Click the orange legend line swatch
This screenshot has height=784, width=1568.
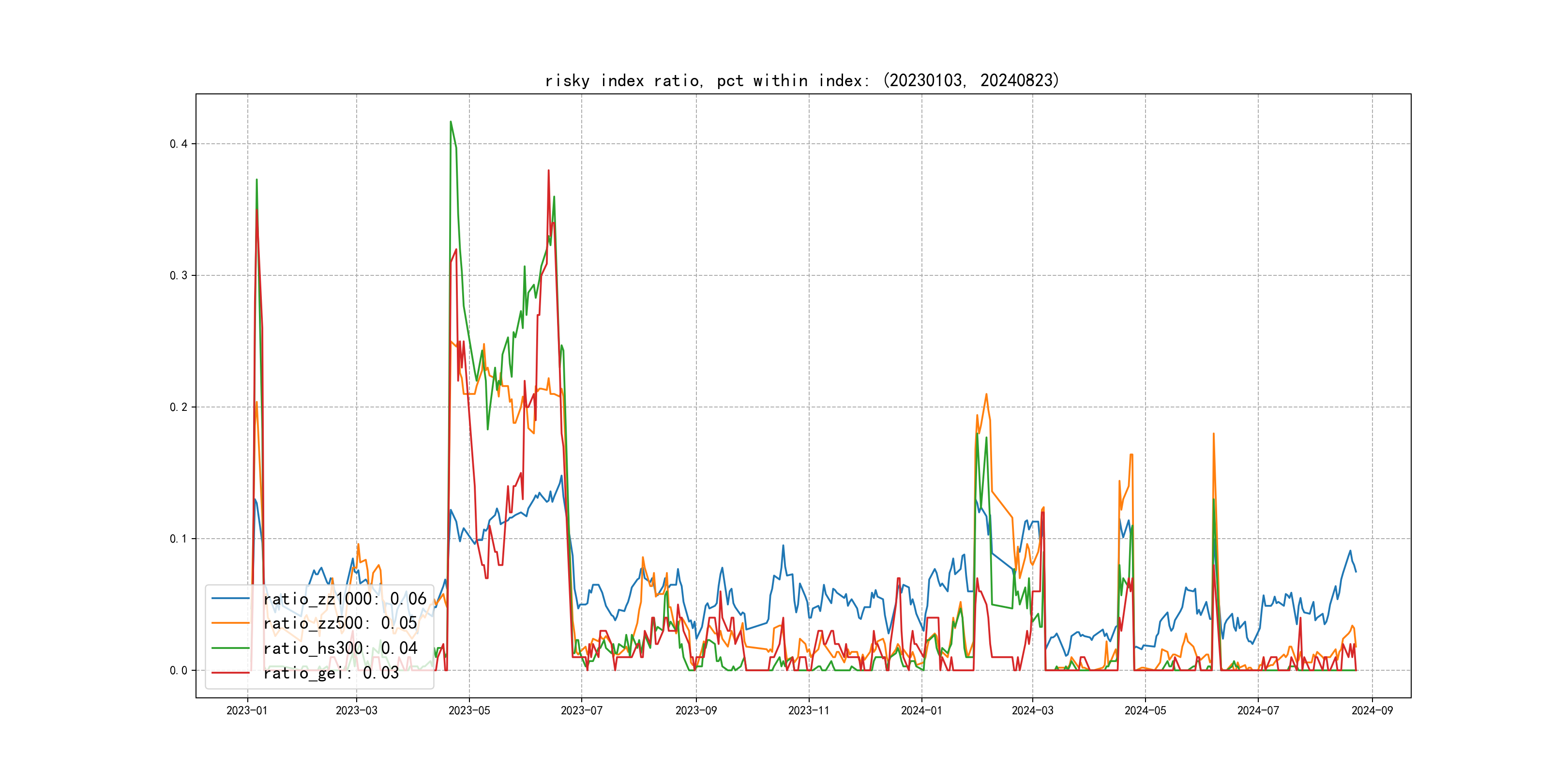coord(231,623)
